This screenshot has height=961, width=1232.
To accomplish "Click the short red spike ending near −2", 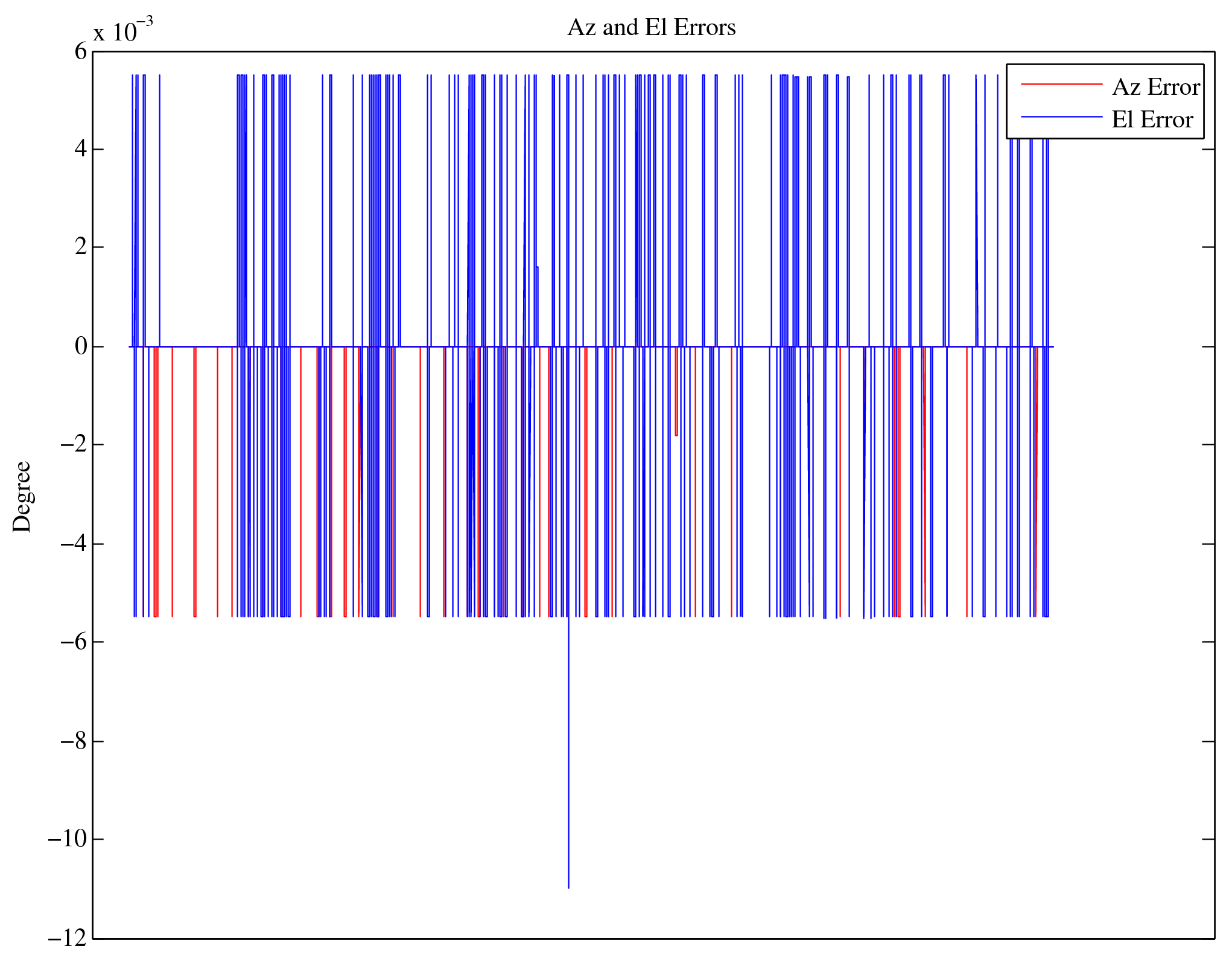I will pos(676,423).
